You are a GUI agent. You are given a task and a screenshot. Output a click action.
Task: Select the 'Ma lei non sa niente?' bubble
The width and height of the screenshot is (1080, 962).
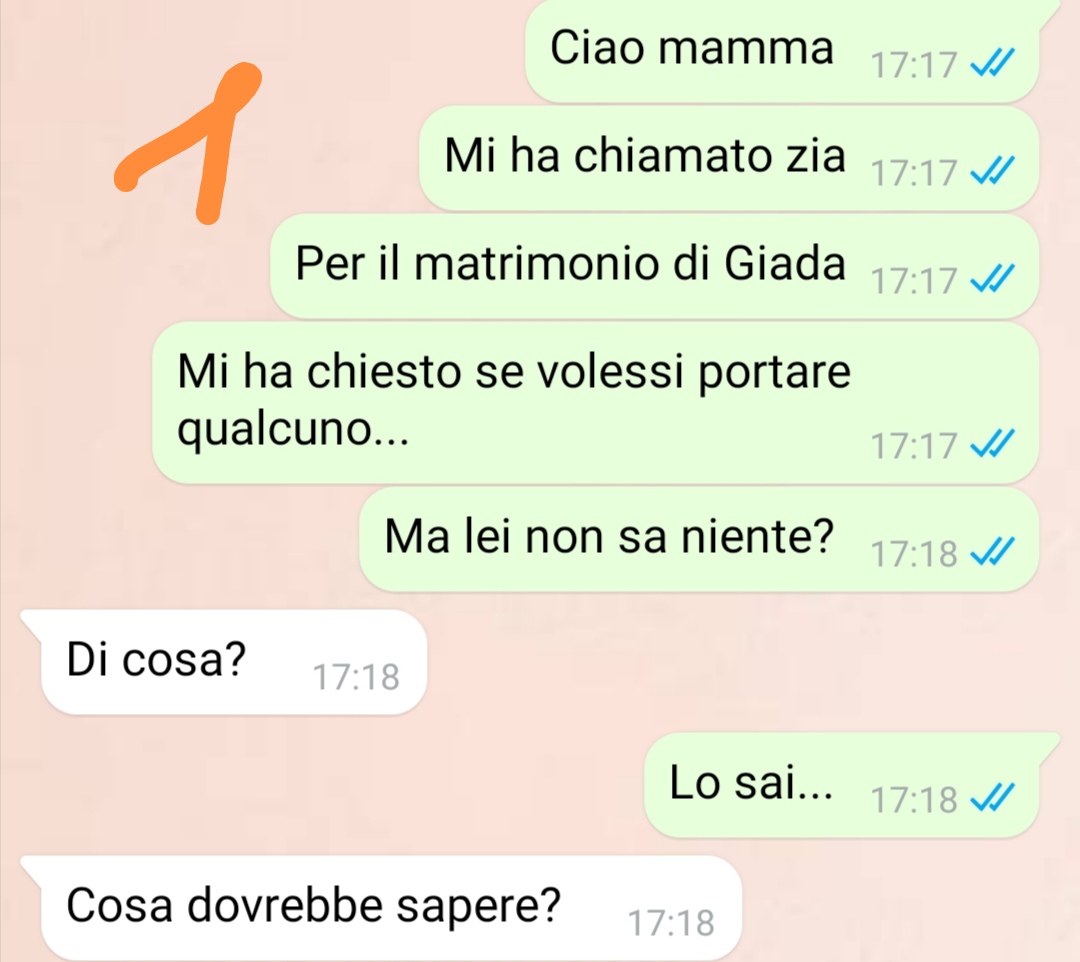[698, 539]
